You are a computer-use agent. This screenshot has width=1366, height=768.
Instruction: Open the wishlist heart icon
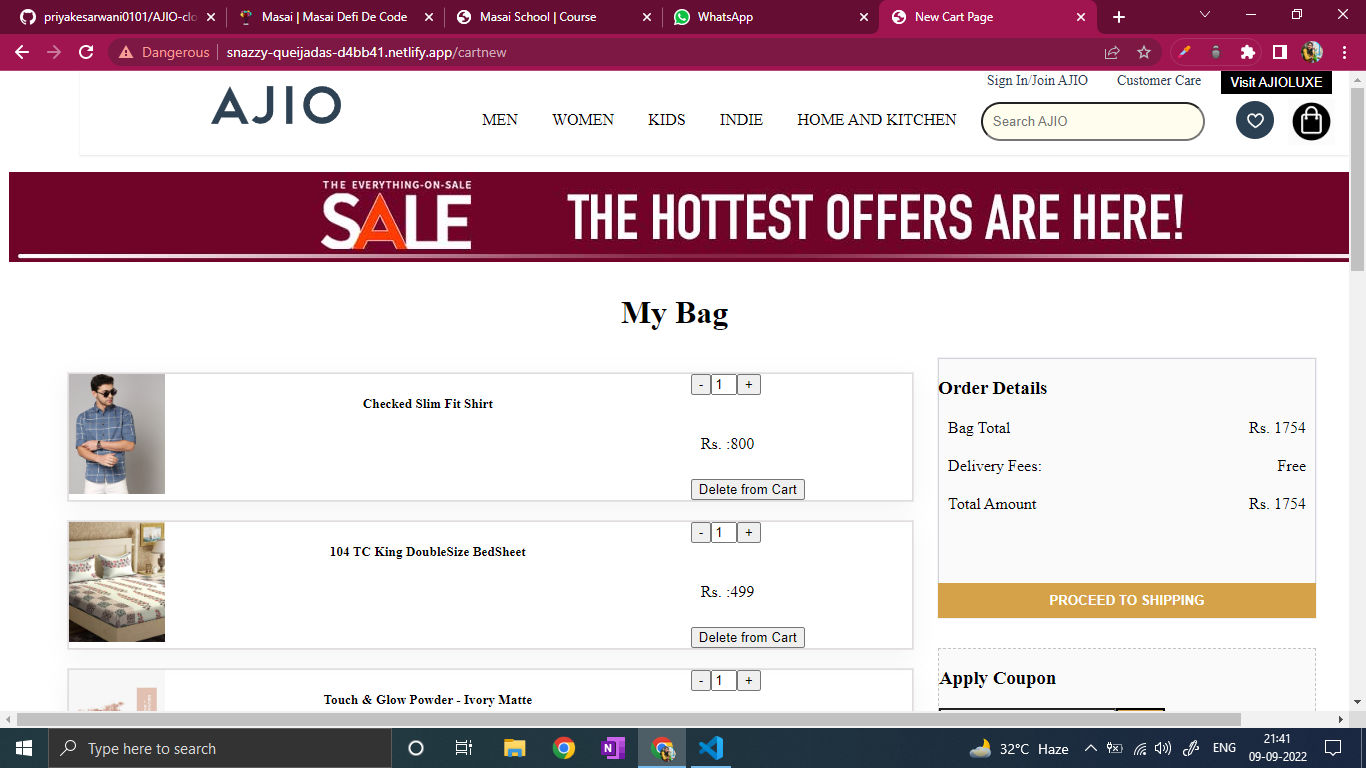click(x=1255, y=120)
